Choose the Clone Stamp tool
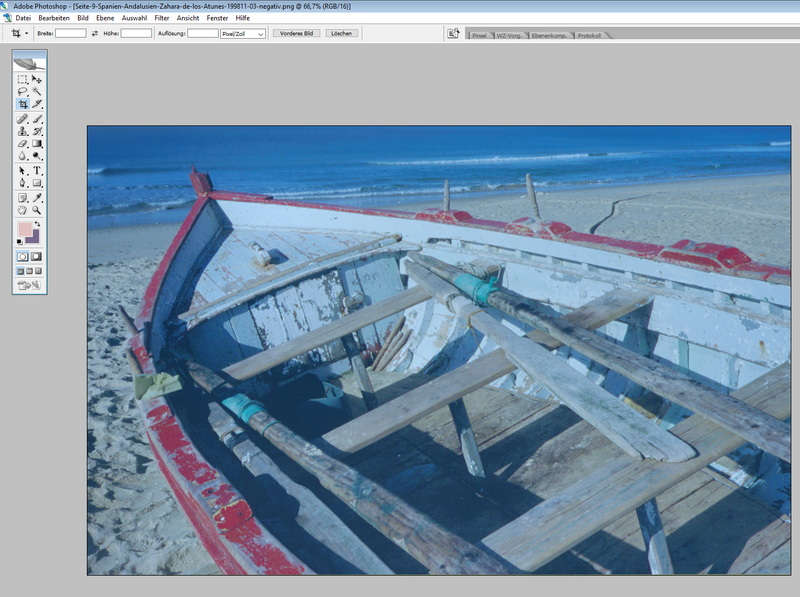Screen dimensions: 800x597 pos(23,130)
